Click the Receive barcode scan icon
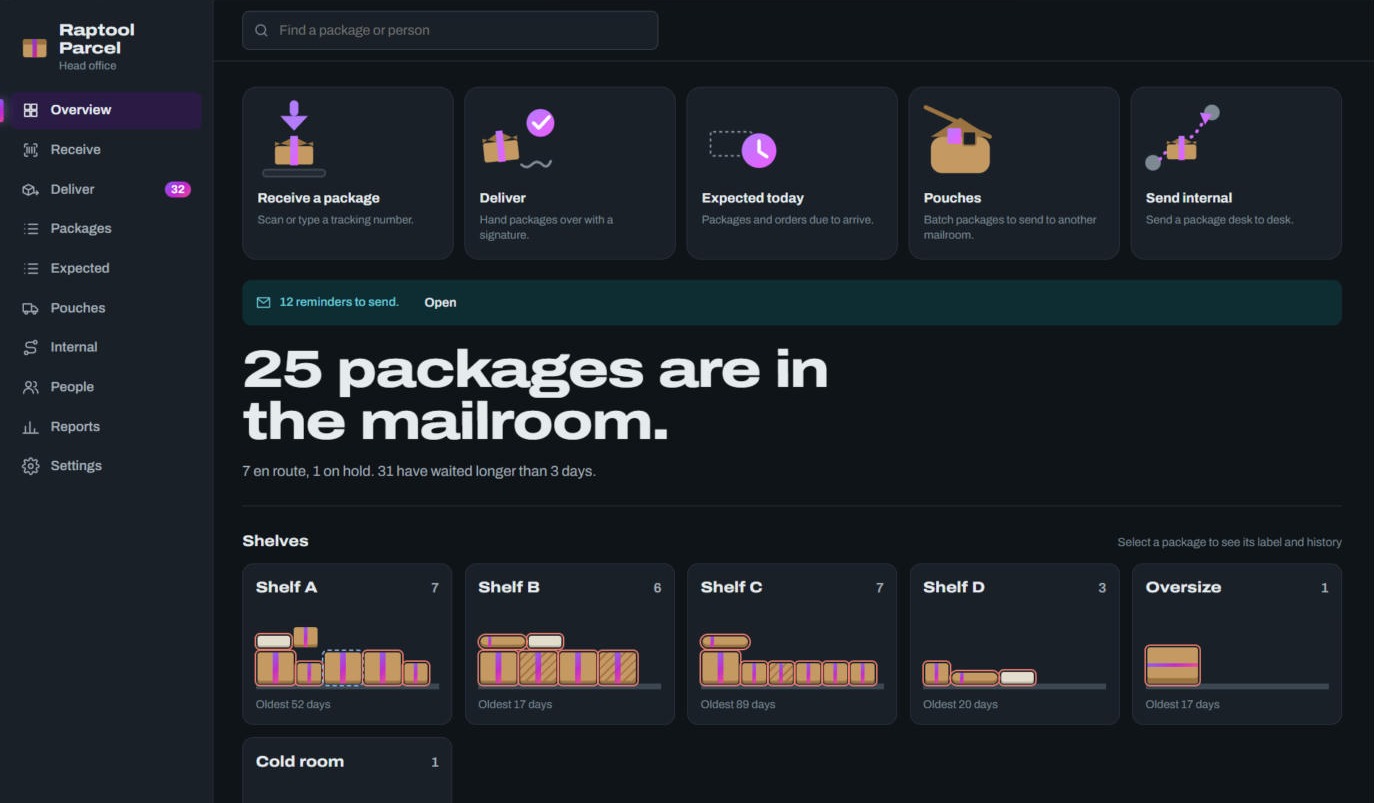The width and height of the screenshot is (1374, 803). (31, 150)
